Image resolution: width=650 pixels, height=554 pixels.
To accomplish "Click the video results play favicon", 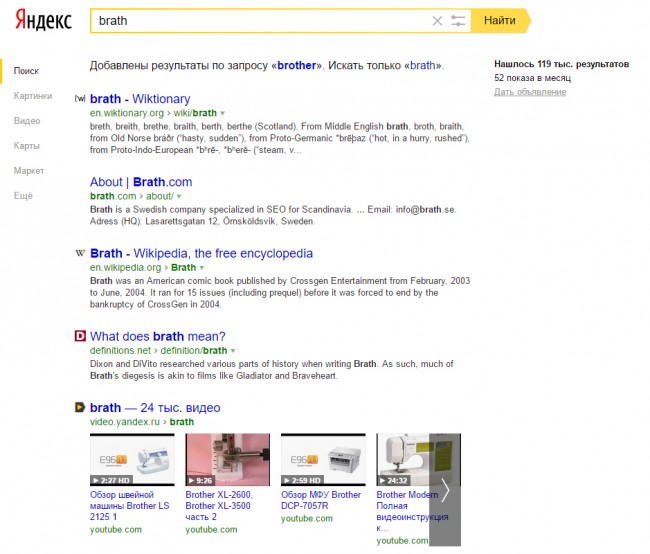I will coord(80,408).
